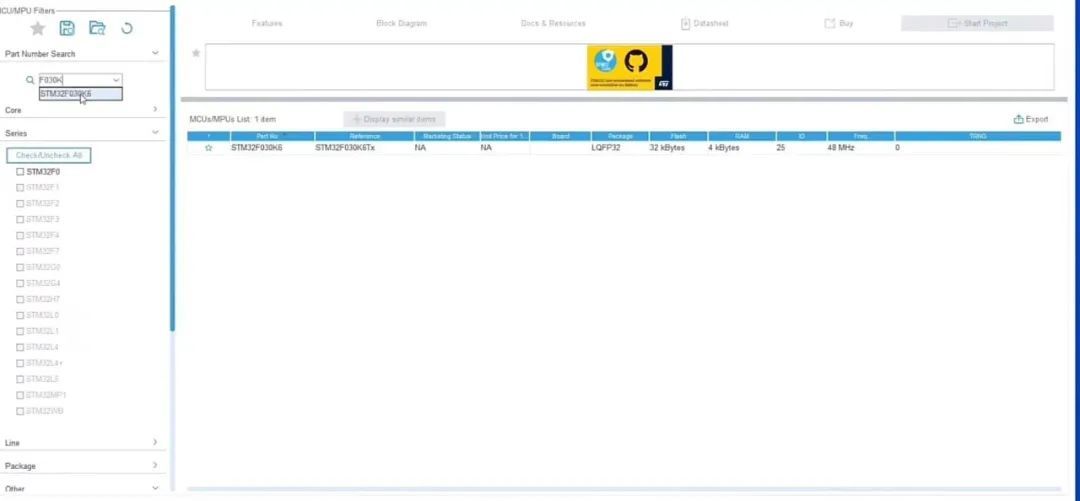Check the STM32F3 series checkbox

click(x=20, y=219)
